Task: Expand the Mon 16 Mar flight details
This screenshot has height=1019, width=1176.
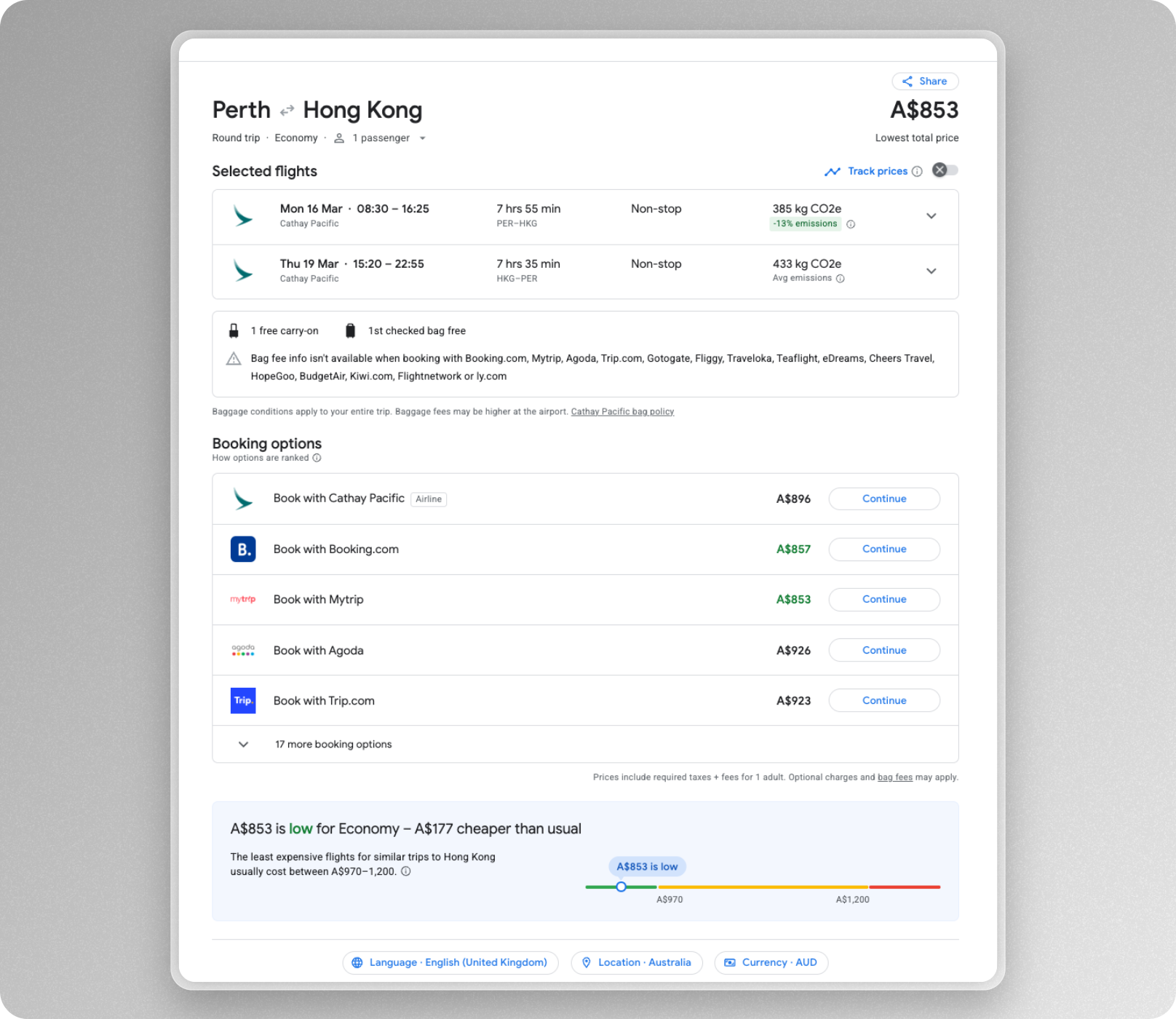Action: coord(931,216)
